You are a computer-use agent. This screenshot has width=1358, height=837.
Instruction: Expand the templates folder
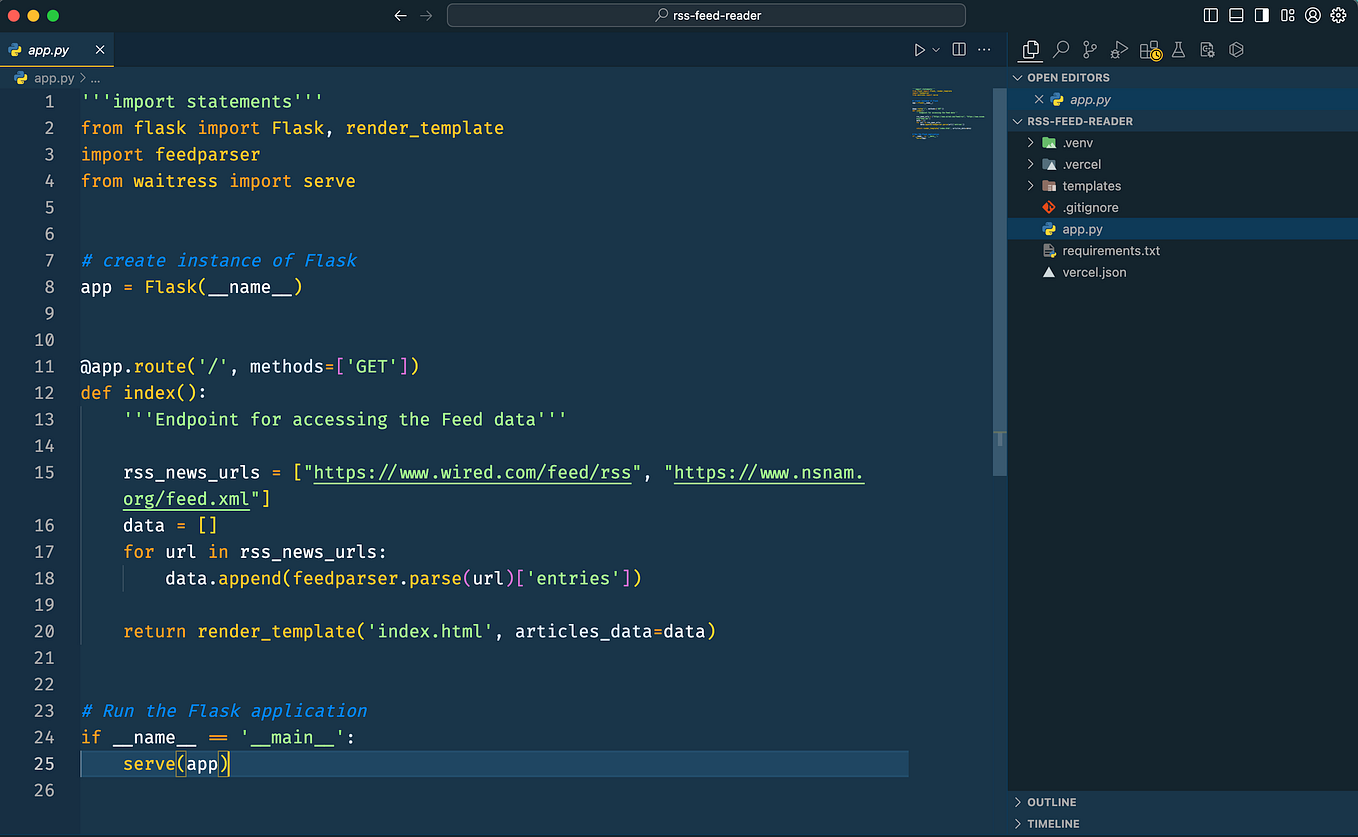1031,185
